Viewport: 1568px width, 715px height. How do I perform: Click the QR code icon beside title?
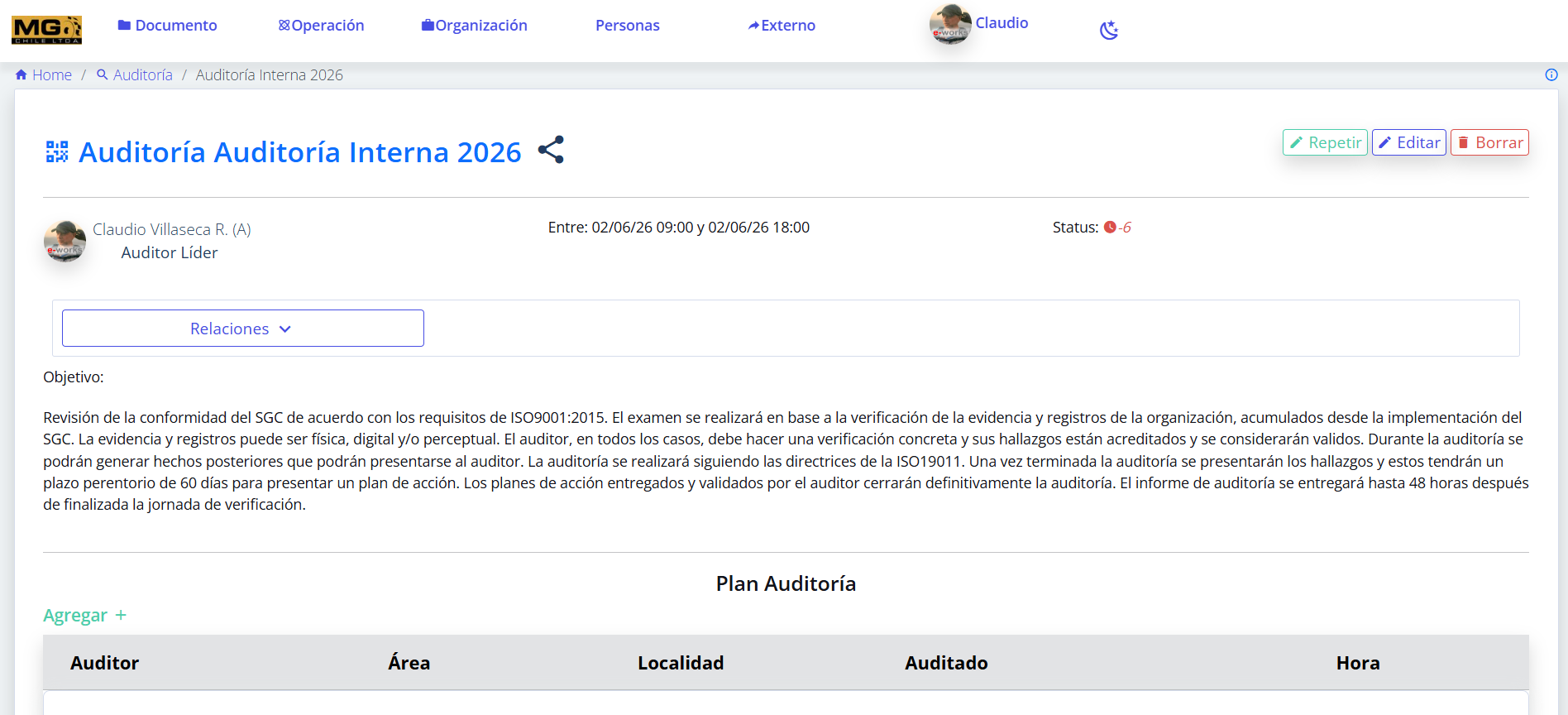[57, 151]
